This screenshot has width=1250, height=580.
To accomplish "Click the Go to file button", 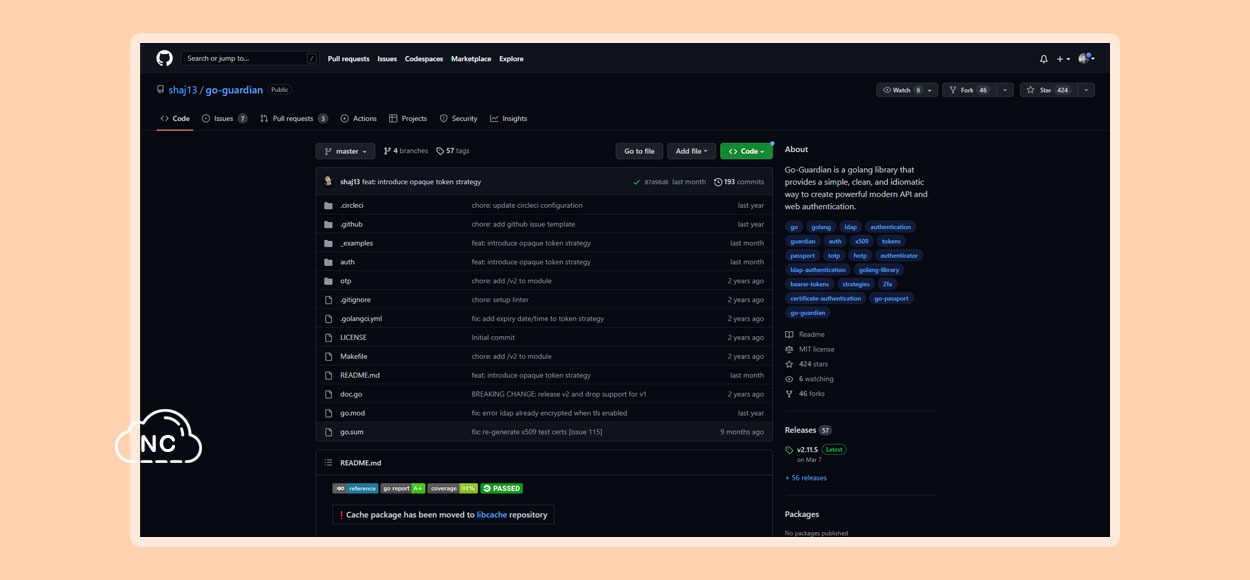I will 640,151.
